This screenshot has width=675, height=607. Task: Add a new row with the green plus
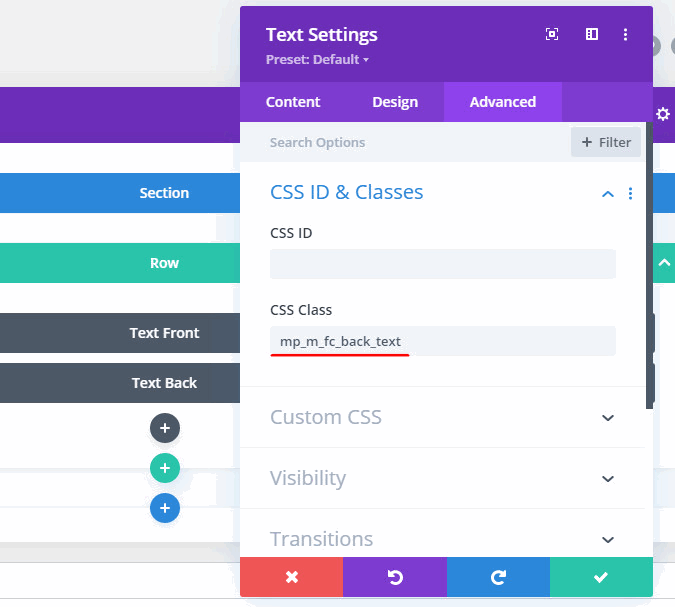tap(165, 468)
